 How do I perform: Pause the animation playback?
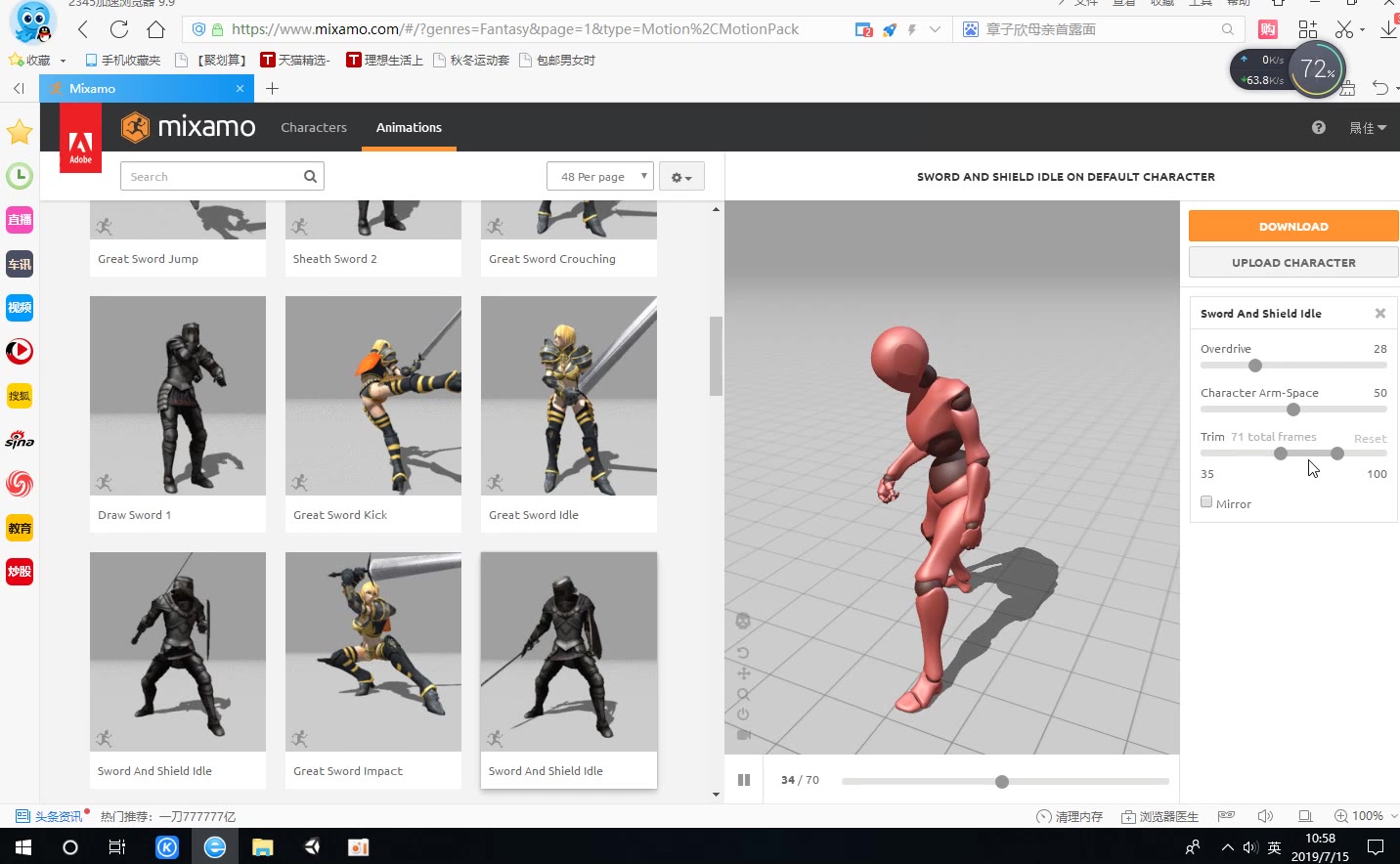coord(744,779)
